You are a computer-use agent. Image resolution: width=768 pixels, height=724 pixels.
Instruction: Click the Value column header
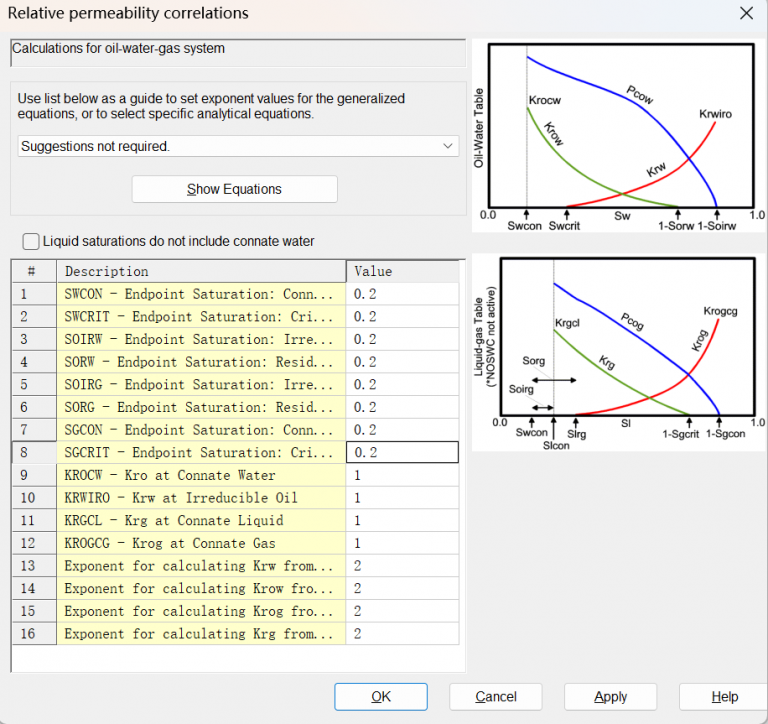402,271
